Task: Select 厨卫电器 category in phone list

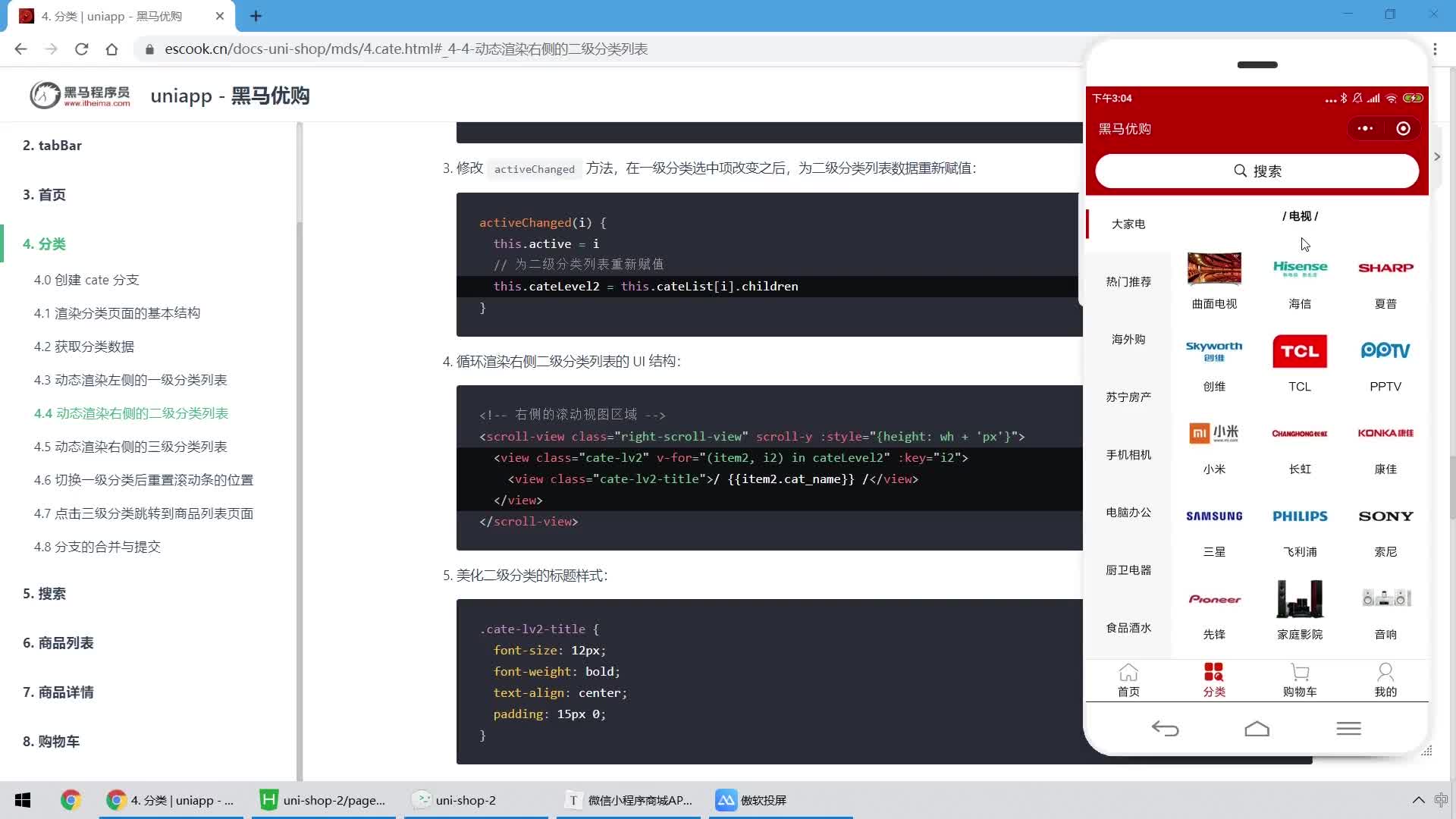Action: 1128,570
